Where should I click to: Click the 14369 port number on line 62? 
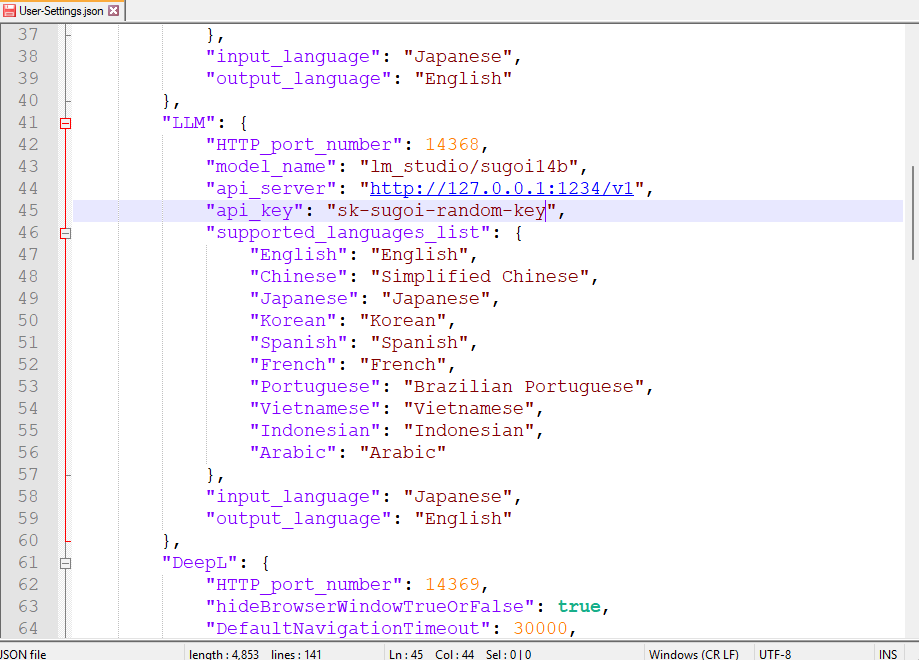tap(452, 585)
